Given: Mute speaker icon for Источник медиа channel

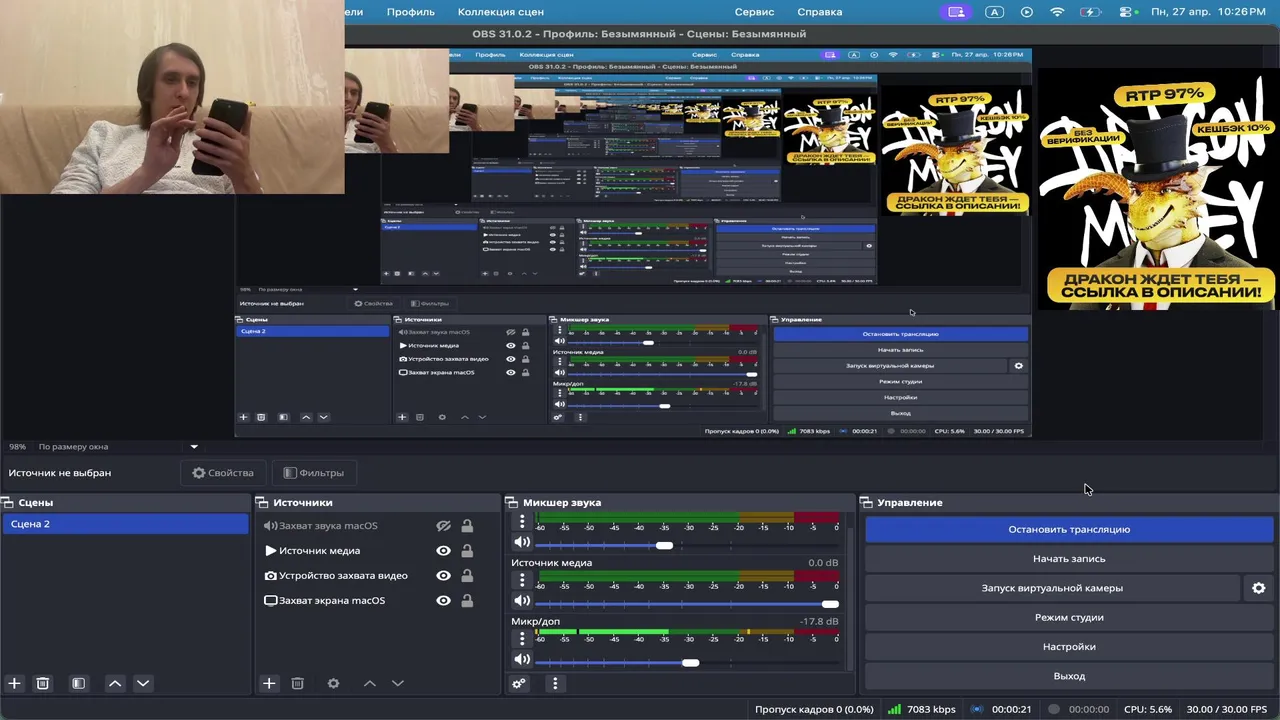Looking at the screenshot, I should 522,601.
